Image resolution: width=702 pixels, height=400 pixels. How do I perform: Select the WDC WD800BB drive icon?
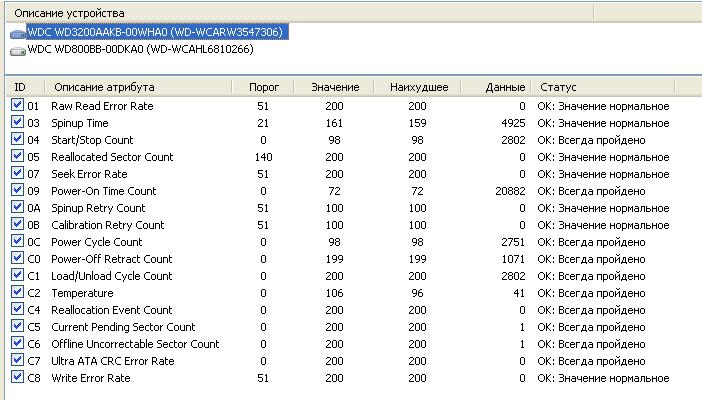[18, 51]
